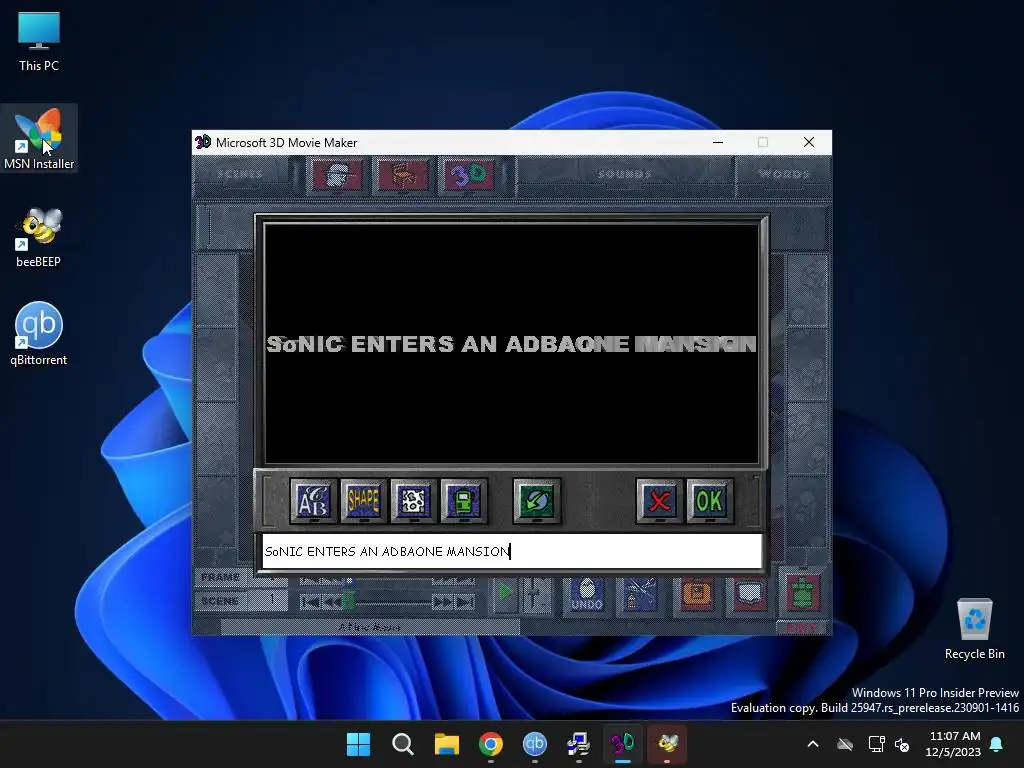Image resolution: width=1024 pixels, height=768 pixels.
Task: Select the 3D words tool icon
Action: point(469,175)
